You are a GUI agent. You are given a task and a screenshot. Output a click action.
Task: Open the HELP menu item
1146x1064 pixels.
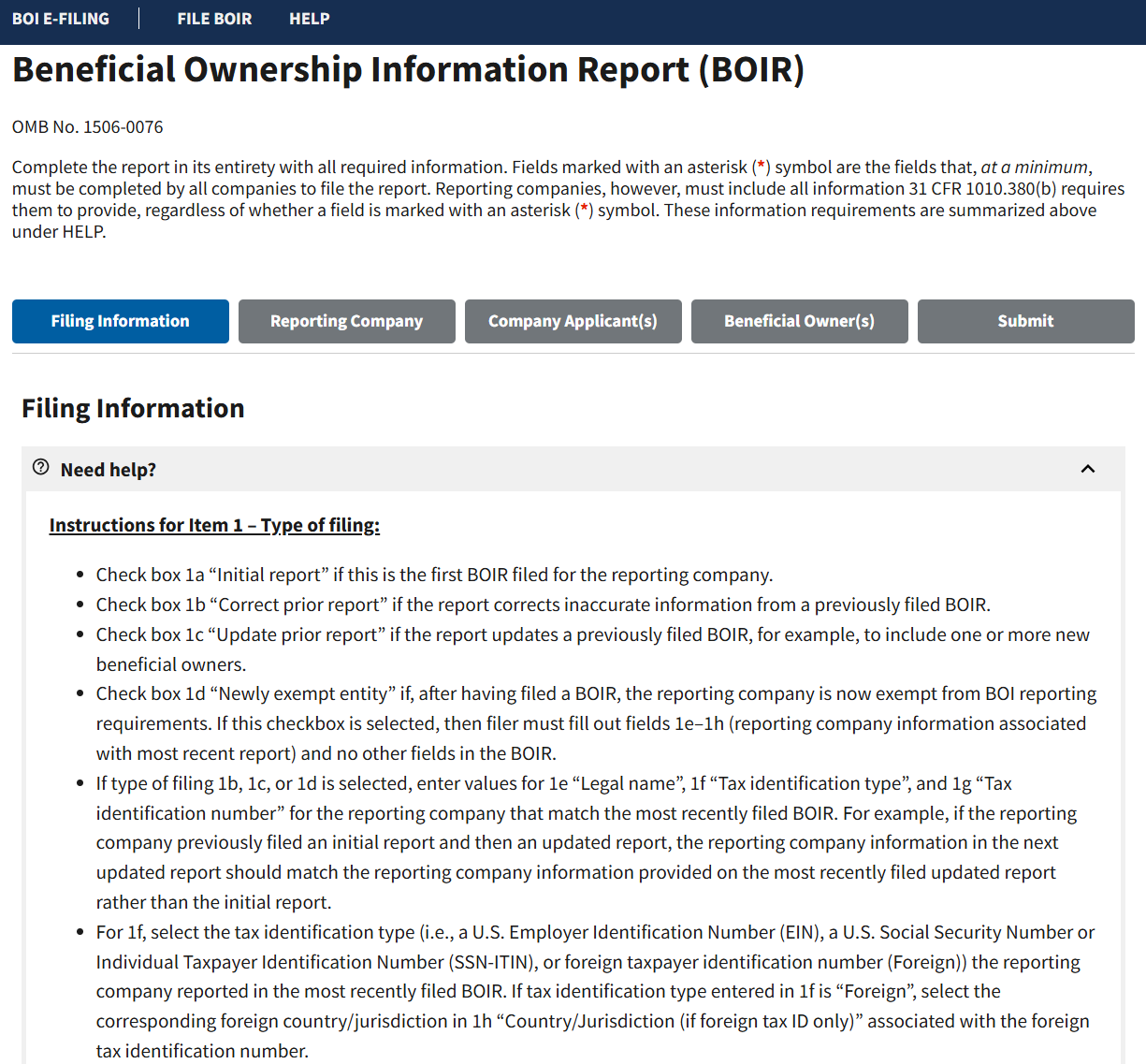pyautogui.click(x=309, y=19)
